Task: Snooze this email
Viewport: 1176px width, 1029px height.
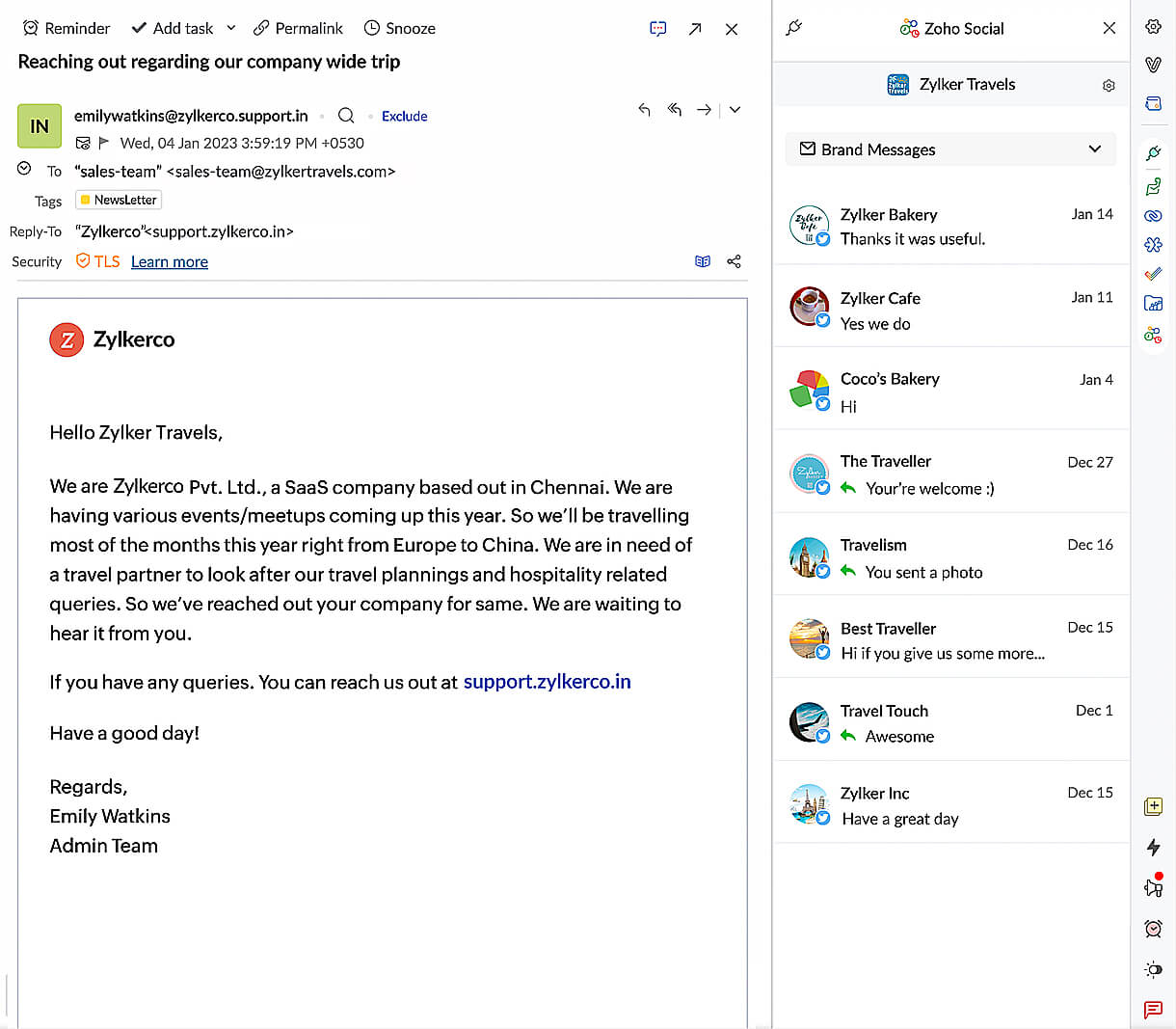Action: [x=400, y=28]
